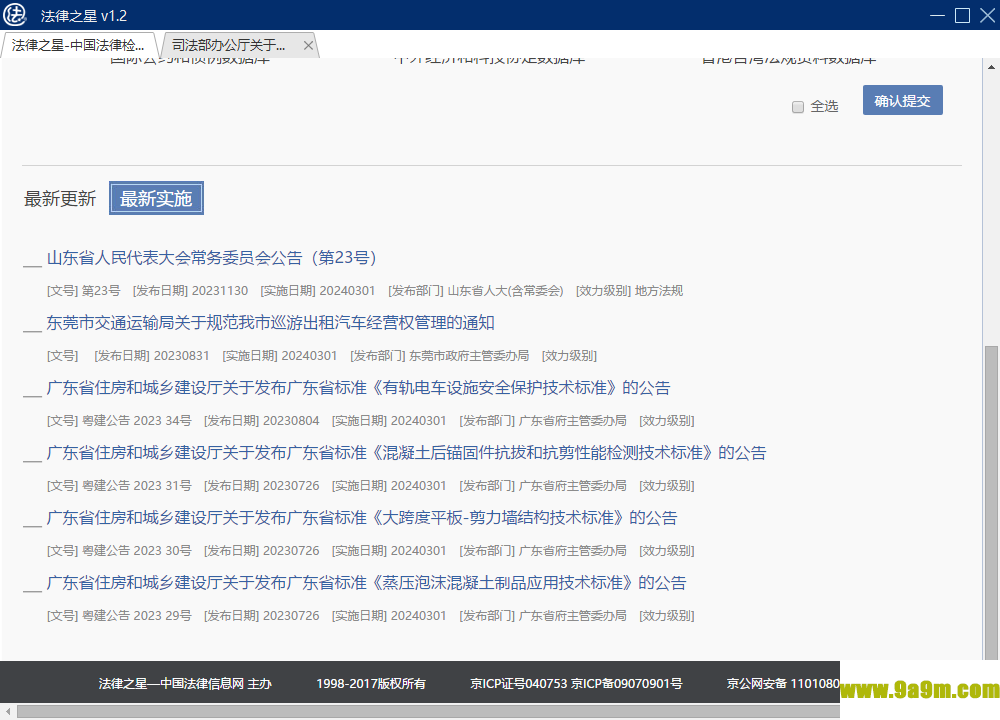Close the 司法部办公厅关于 tab
This screenshot has height=720, width=1000.
pyautogui.click(x=308, y=45)
